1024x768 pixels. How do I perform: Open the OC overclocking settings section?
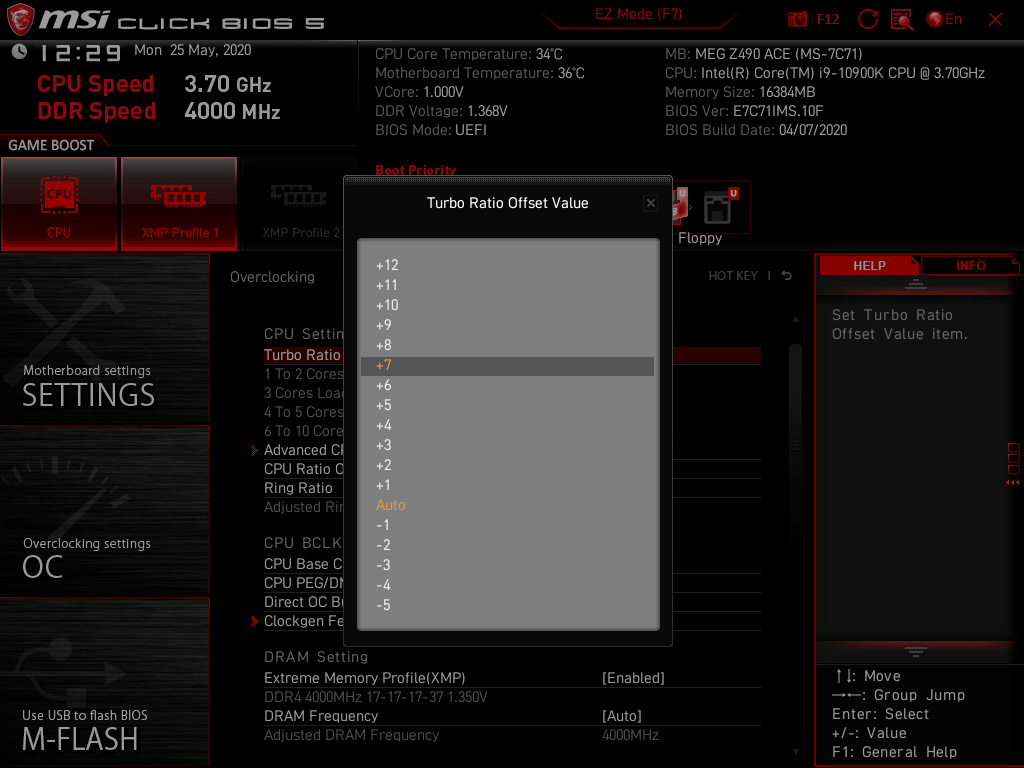click(104, 511)
